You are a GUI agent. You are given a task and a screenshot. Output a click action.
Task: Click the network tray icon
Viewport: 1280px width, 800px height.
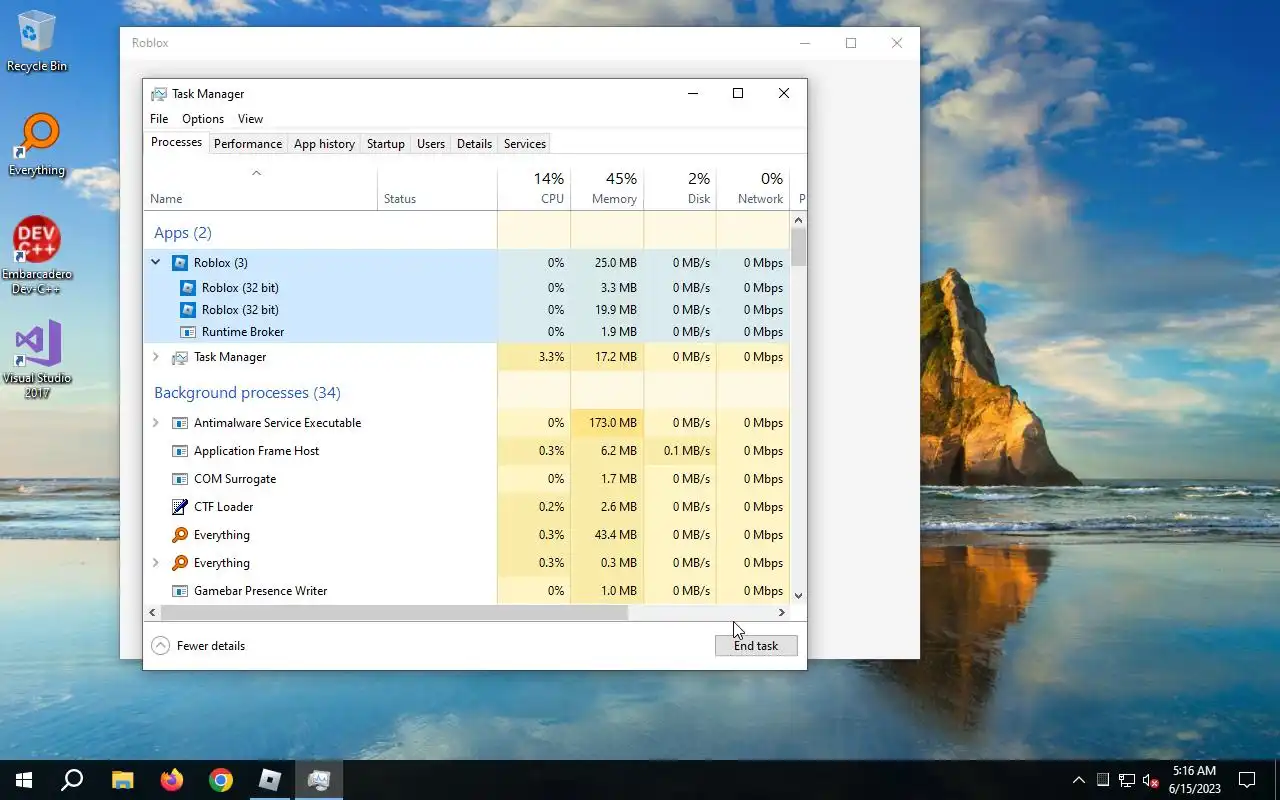(x=1127, y=780)
